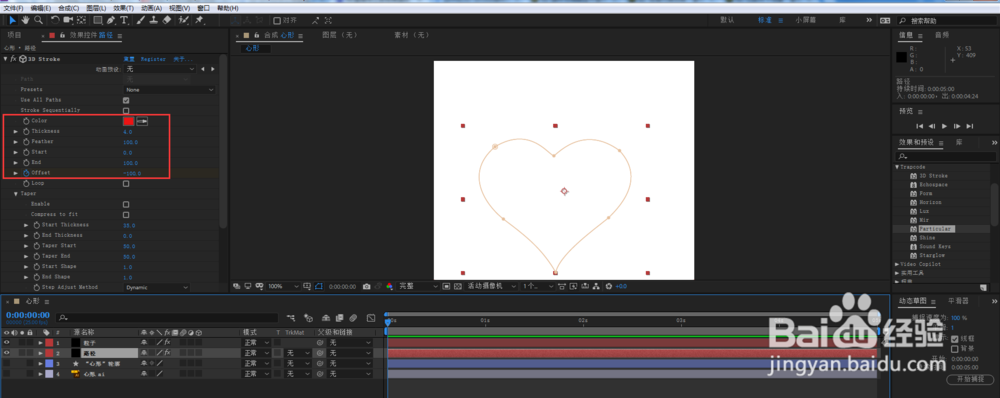This screenshot has width=1000, height=398.
Task: Enable Stroke Sequentially checkbox
Action: coord(126,110)
